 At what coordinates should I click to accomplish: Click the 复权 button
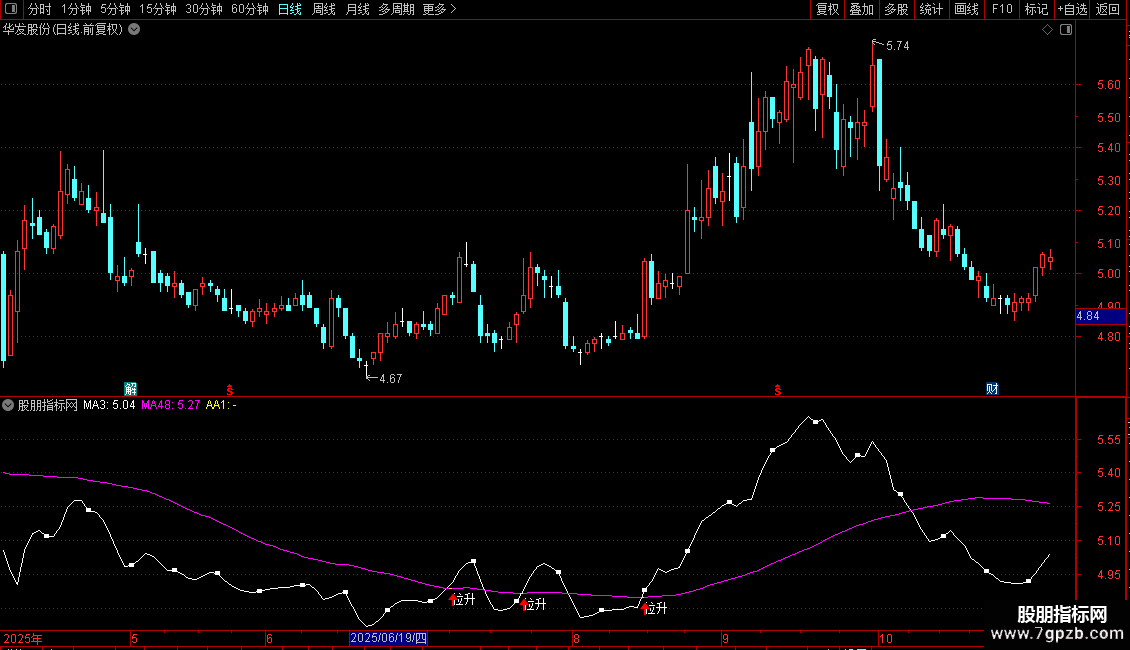point(827,9)
